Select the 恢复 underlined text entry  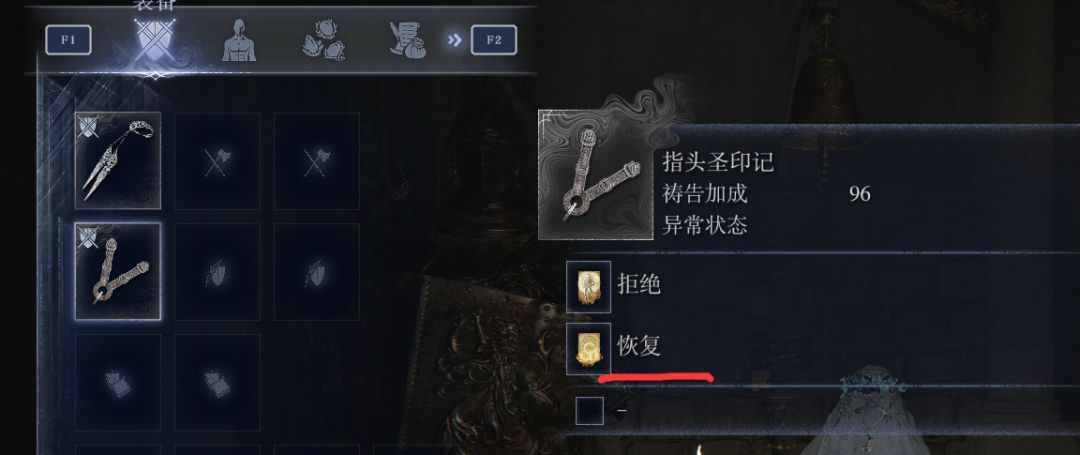[x=639, y=346]
